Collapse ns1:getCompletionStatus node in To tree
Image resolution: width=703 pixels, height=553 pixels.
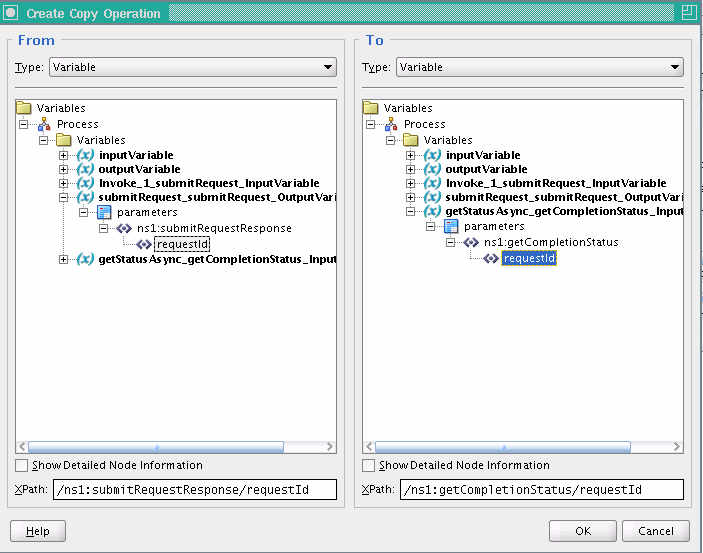point(450,243)
